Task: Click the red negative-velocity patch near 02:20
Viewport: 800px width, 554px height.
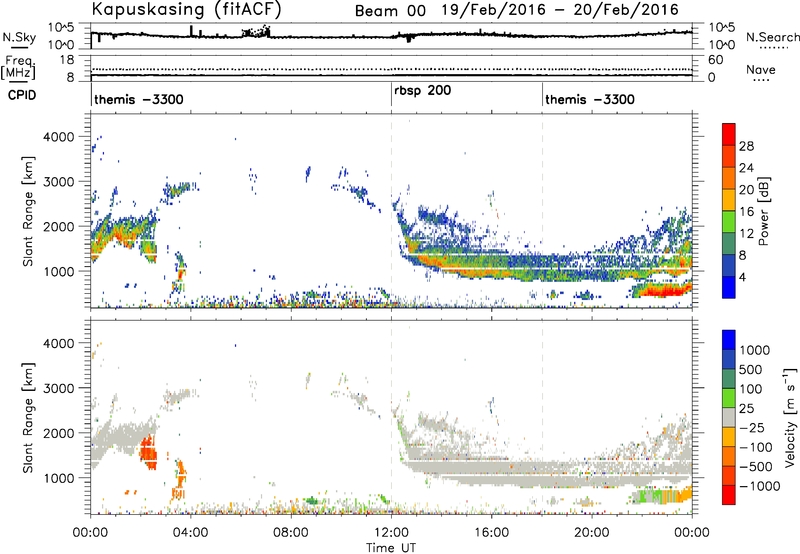Action: 149,451
